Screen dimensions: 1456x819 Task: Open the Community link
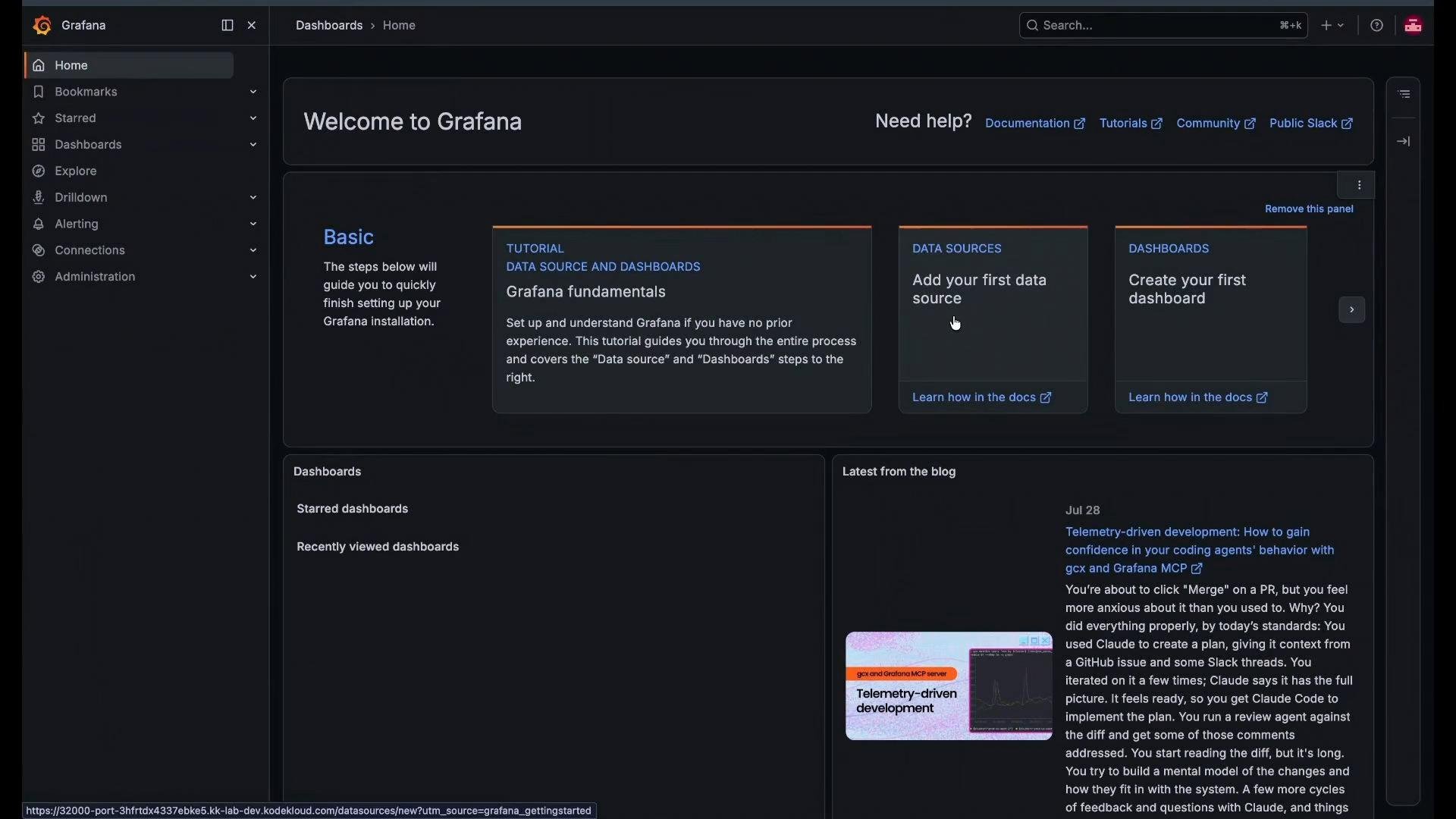pos(1216,124)
